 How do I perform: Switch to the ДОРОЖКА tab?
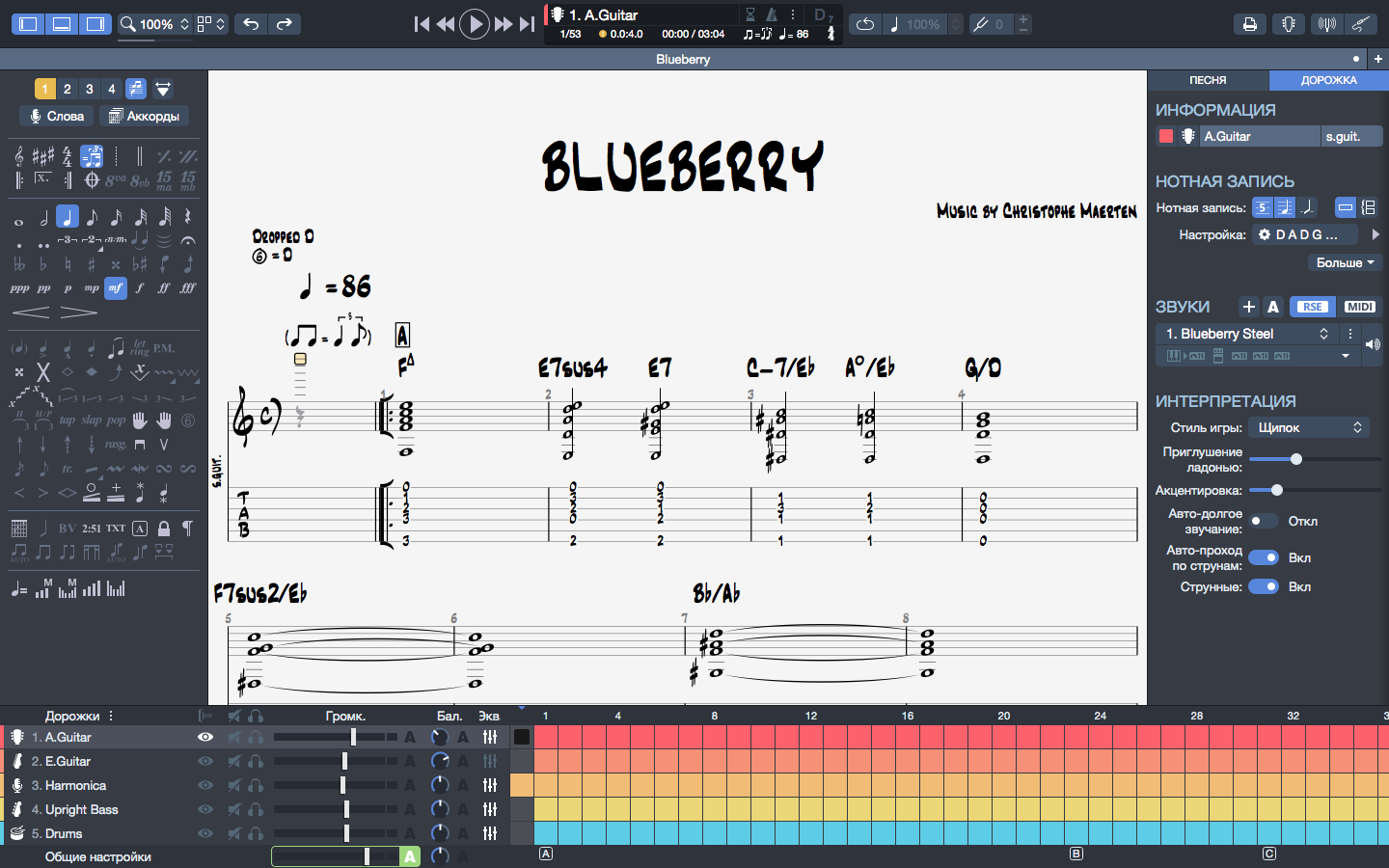(x=1328, y=80)
